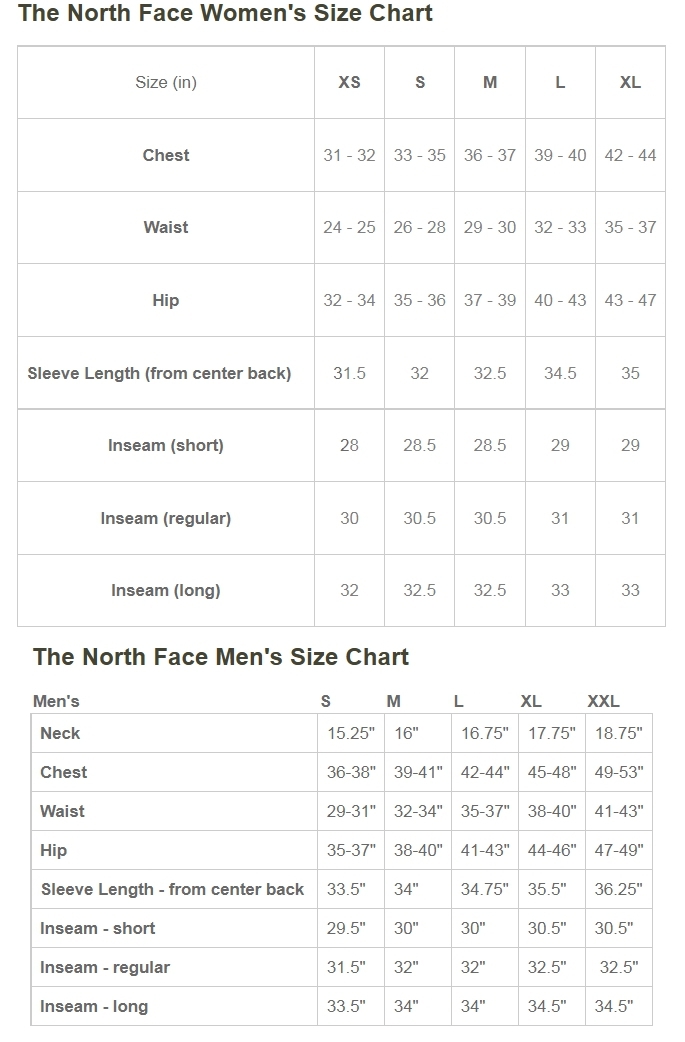Viewport: 685px width, 1042px height.
Task: Click men's 'Inseam - regular' row label
Action: click(105, 967)
